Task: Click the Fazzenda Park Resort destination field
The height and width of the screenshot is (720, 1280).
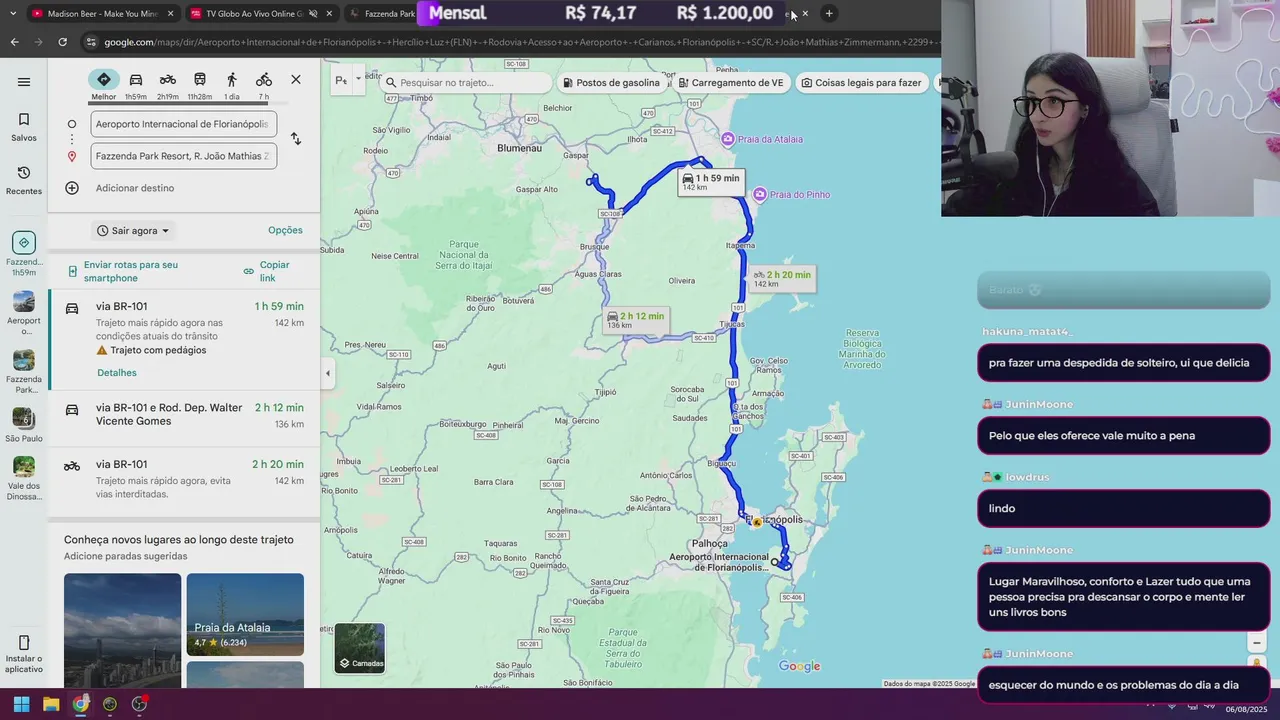Action: [x=183, y=156]
